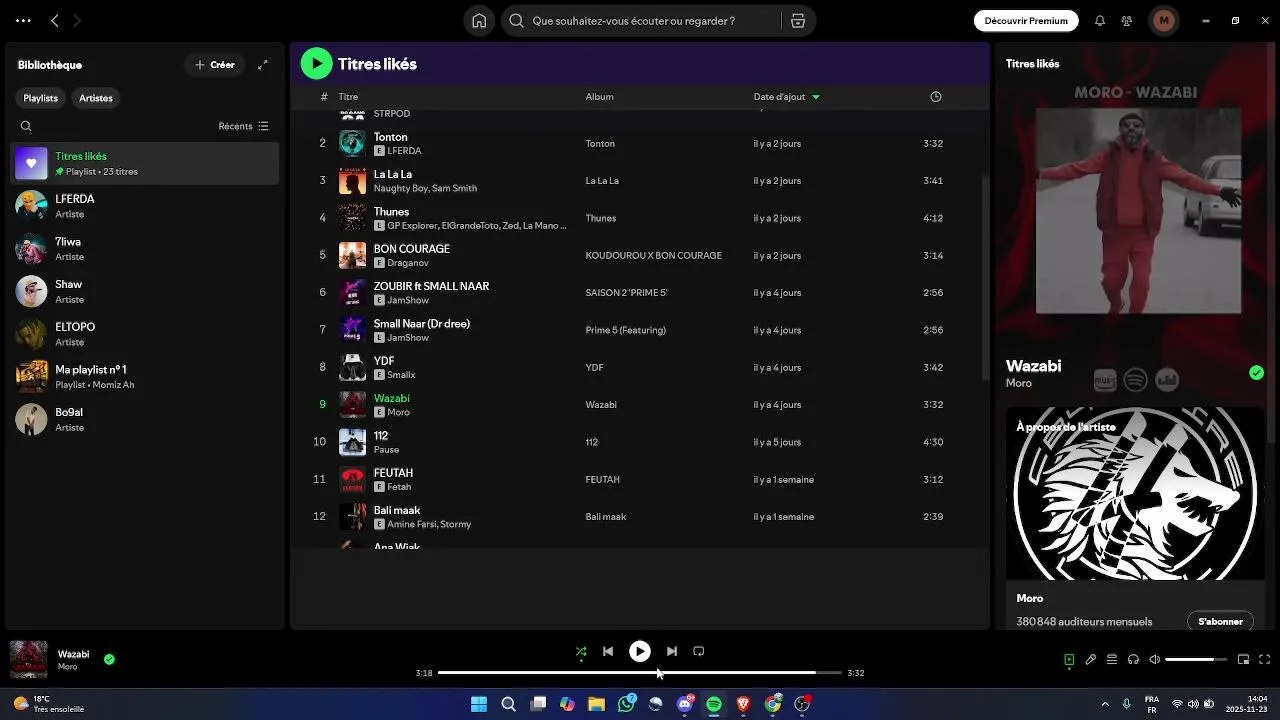Open the Récents sort options dropdown

(x=243, y=126)
